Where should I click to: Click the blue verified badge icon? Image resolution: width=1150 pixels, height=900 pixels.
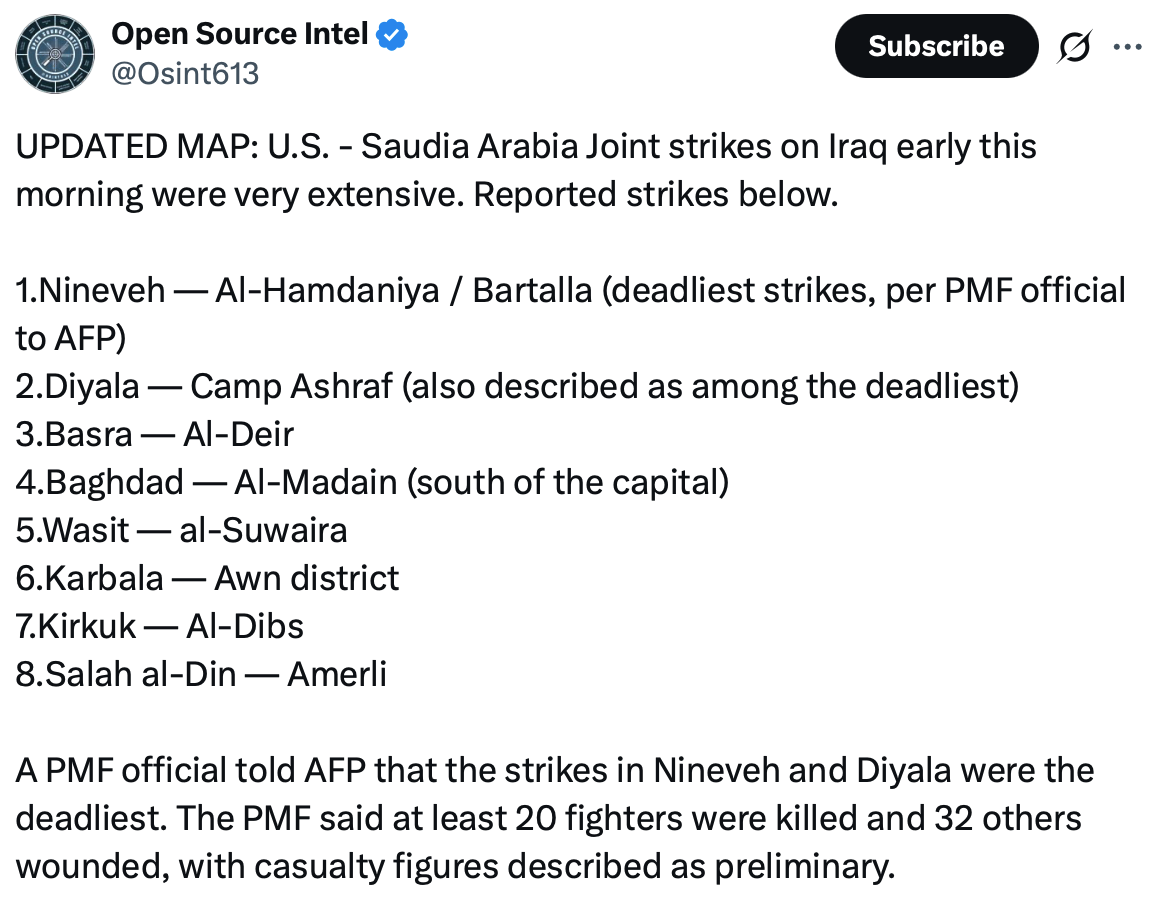[392, 34]
